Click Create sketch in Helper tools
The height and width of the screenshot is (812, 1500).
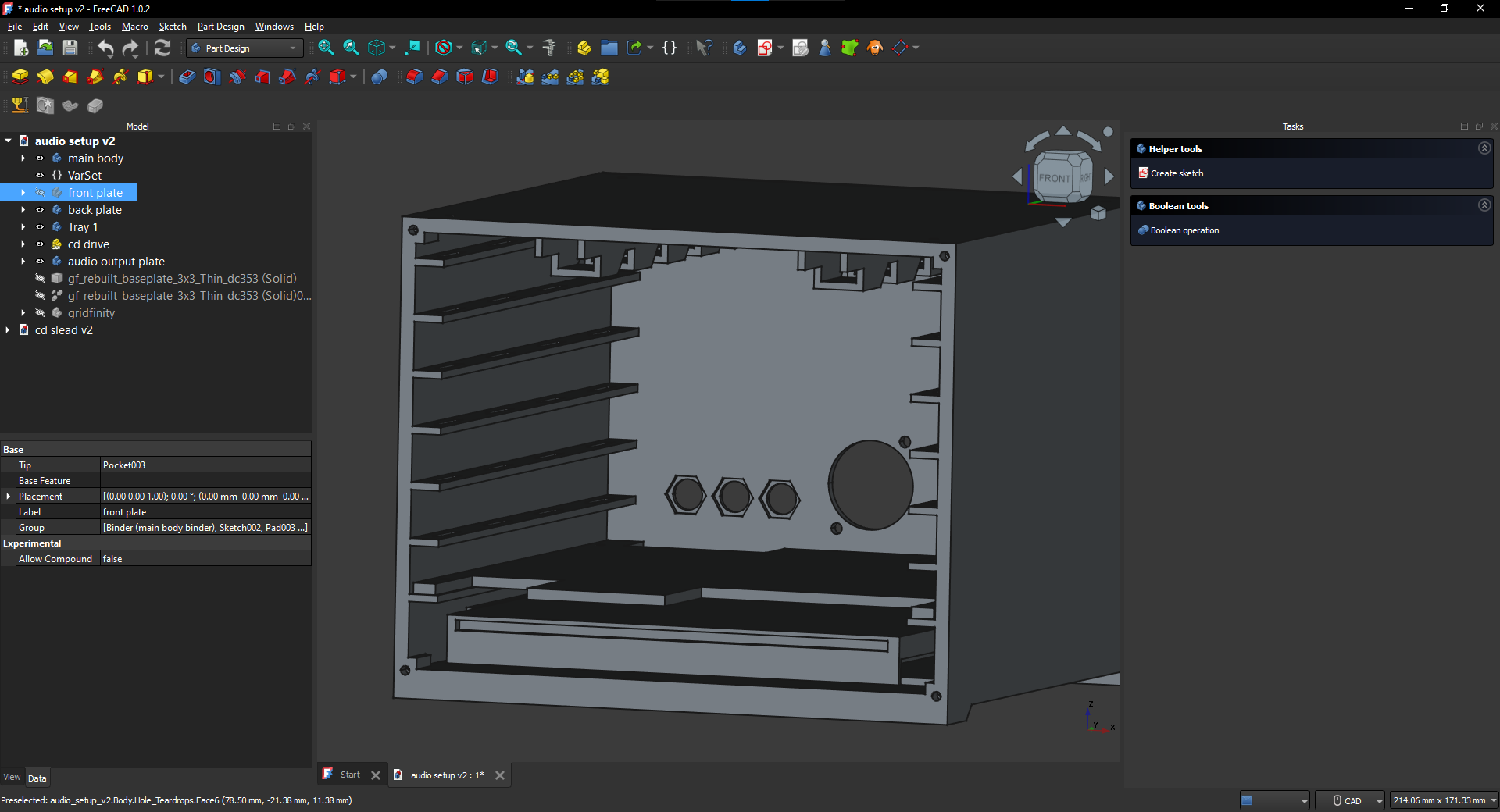point(1177,173)
